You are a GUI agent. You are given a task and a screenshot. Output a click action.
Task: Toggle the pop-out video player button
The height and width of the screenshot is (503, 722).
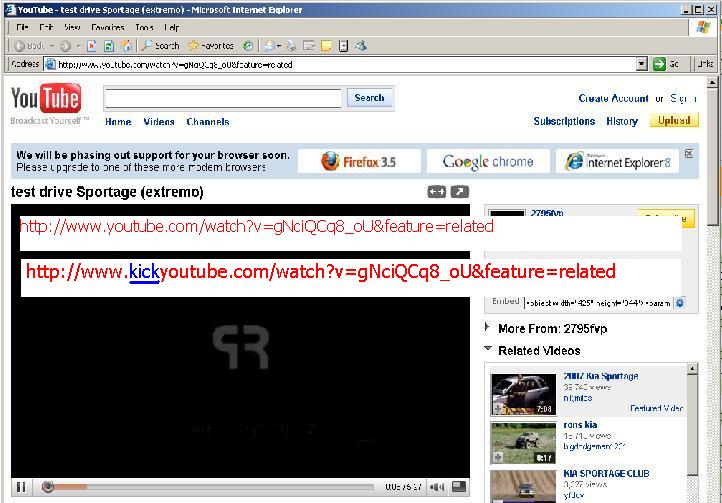tap(458, 192)
